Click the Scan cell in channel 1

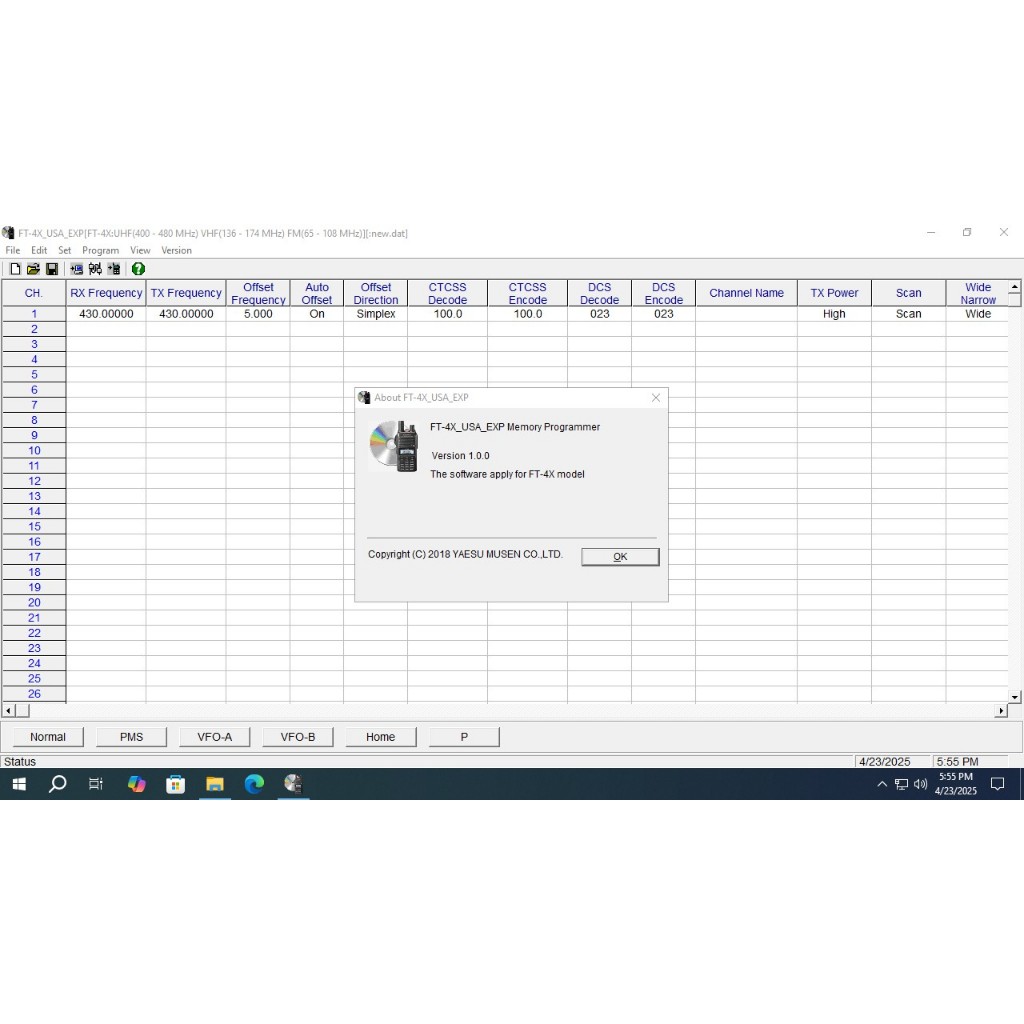tap(908, 314)
